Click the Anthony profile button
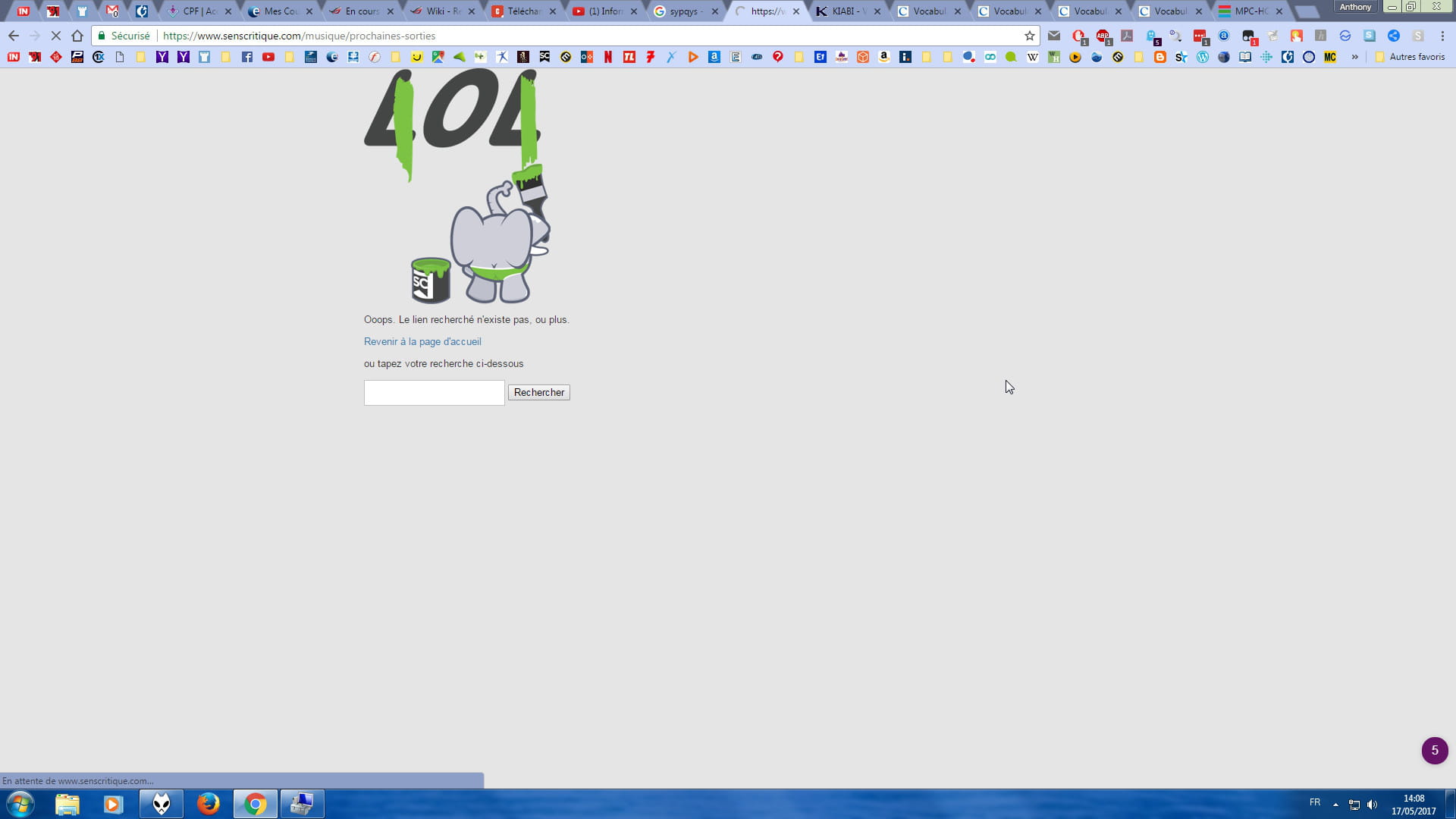The height and width of the screenshot is (819, 1456). click(x=1355, y=7)
